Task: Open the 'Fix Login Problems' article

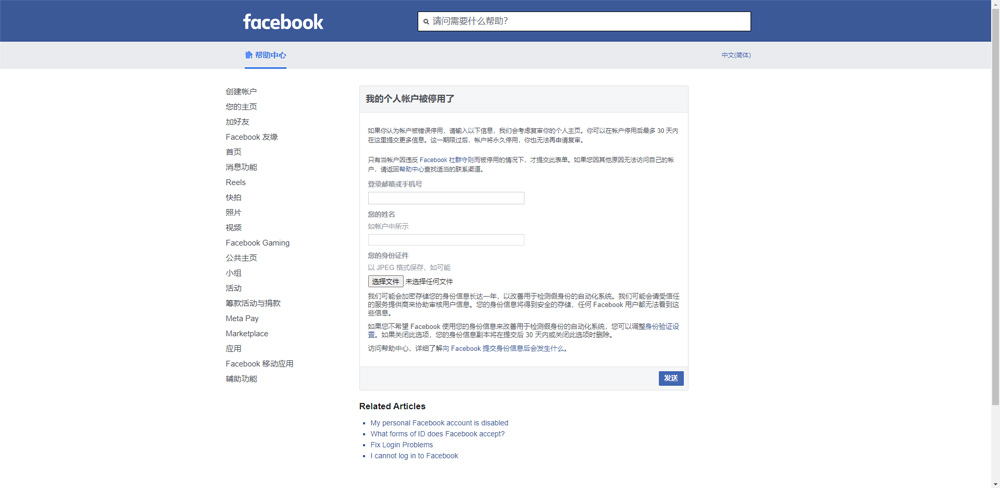Action: 401,445
